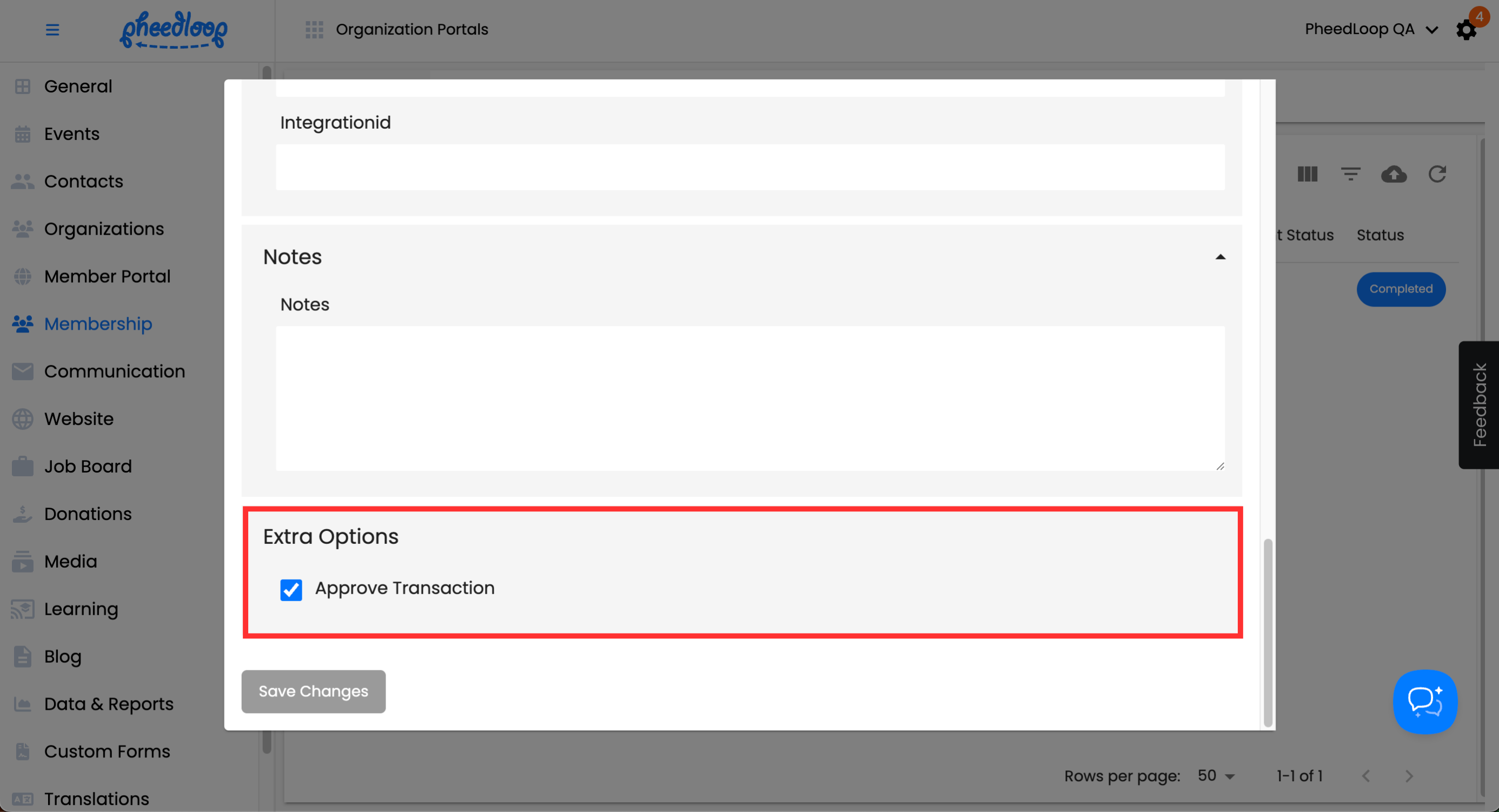Click into the Notes text area
Screen dimensions: 1499x812
[x=749, y=398]
